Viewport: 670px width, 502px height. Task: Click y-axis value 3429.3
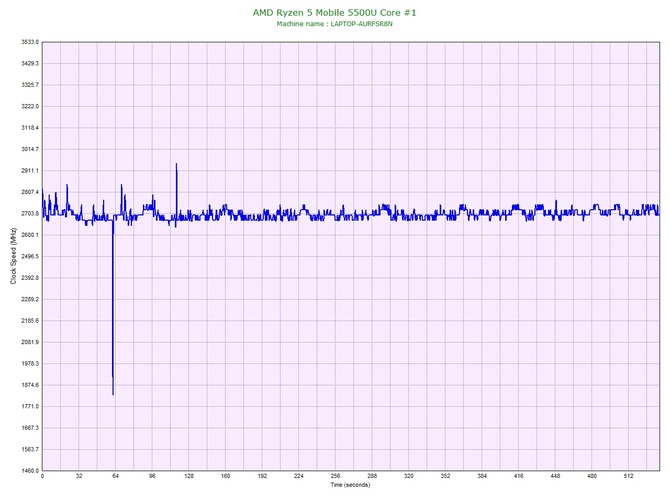pos(30,63)
